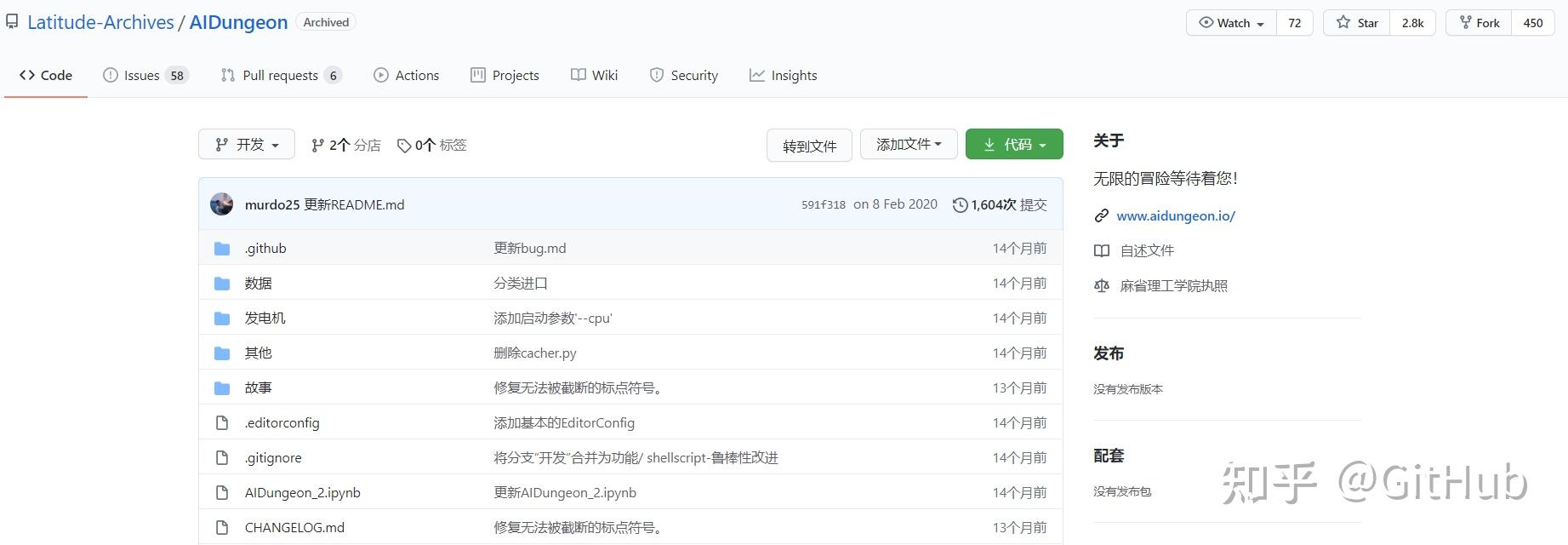Click the folder icon for 数据

tap(222, 284)
